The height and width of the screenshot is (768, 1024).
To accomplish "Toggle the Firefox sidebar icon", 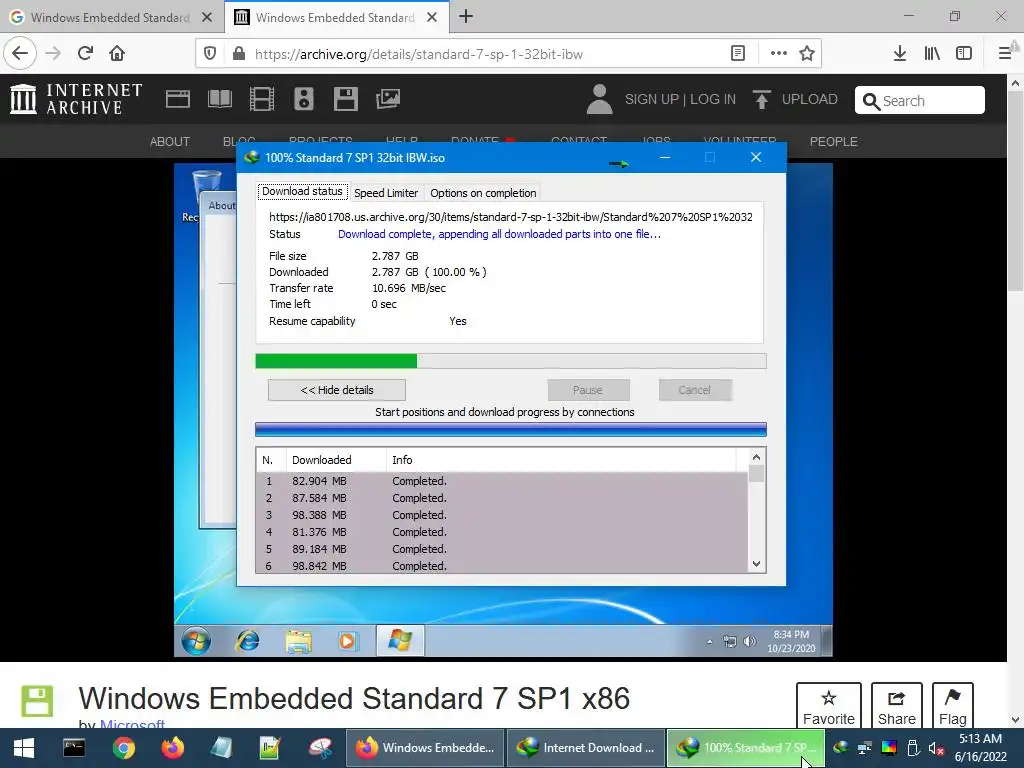I will pos(964,54).
